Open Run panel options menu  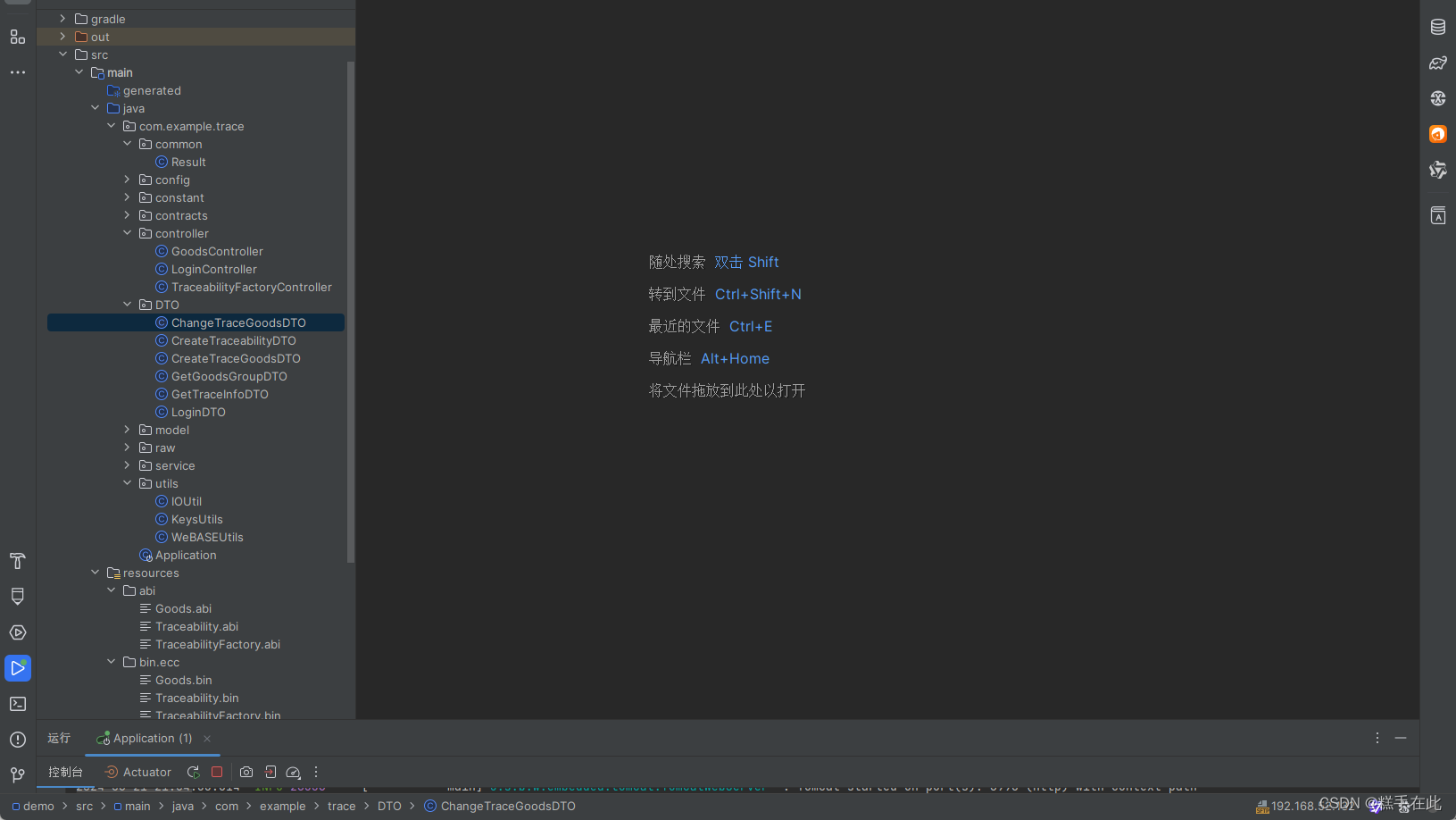(1377, 738)
